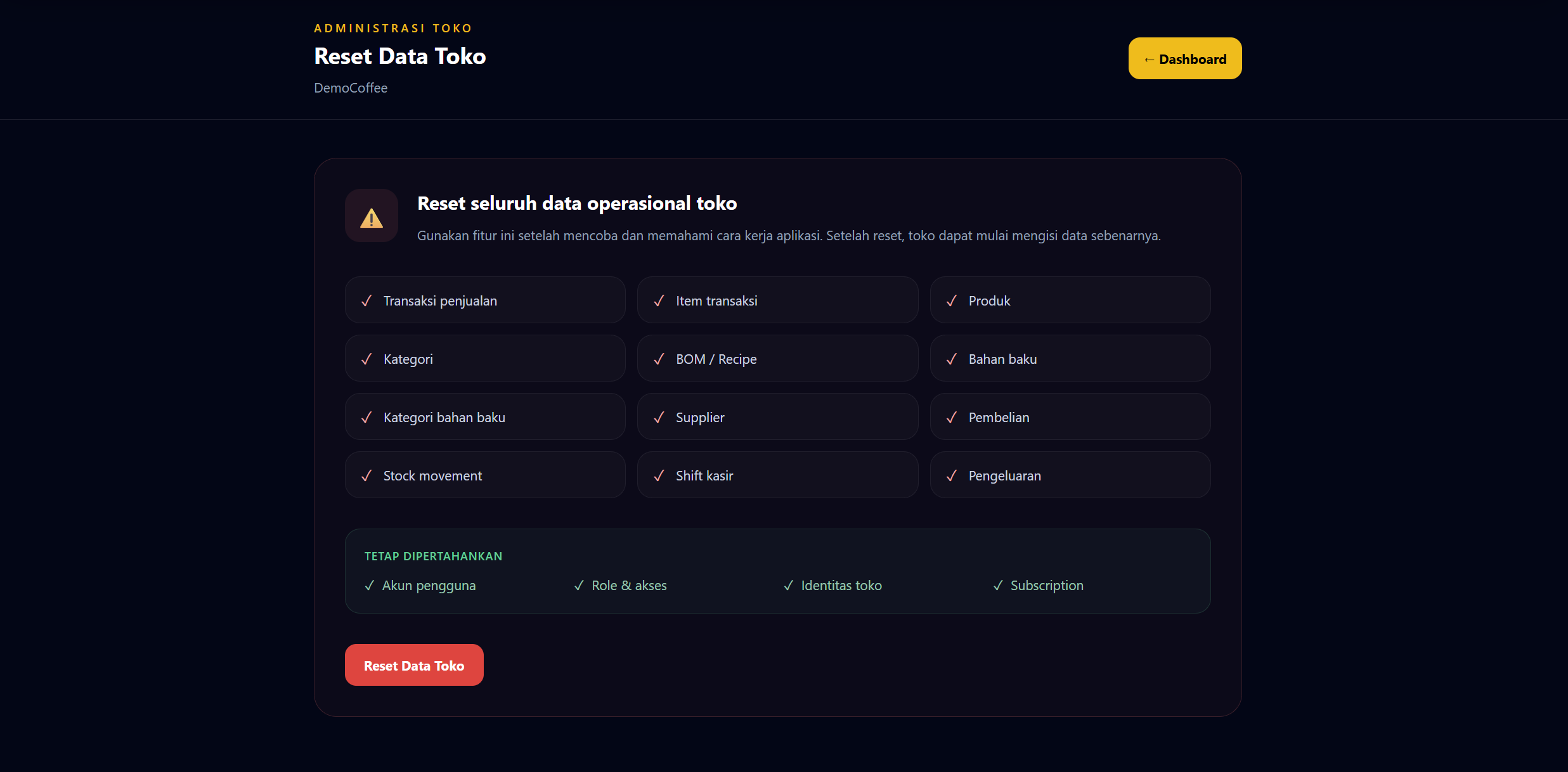
Task: Click the 'ADMINISTRASI TOKO' header label
Action: click(393, 28)
